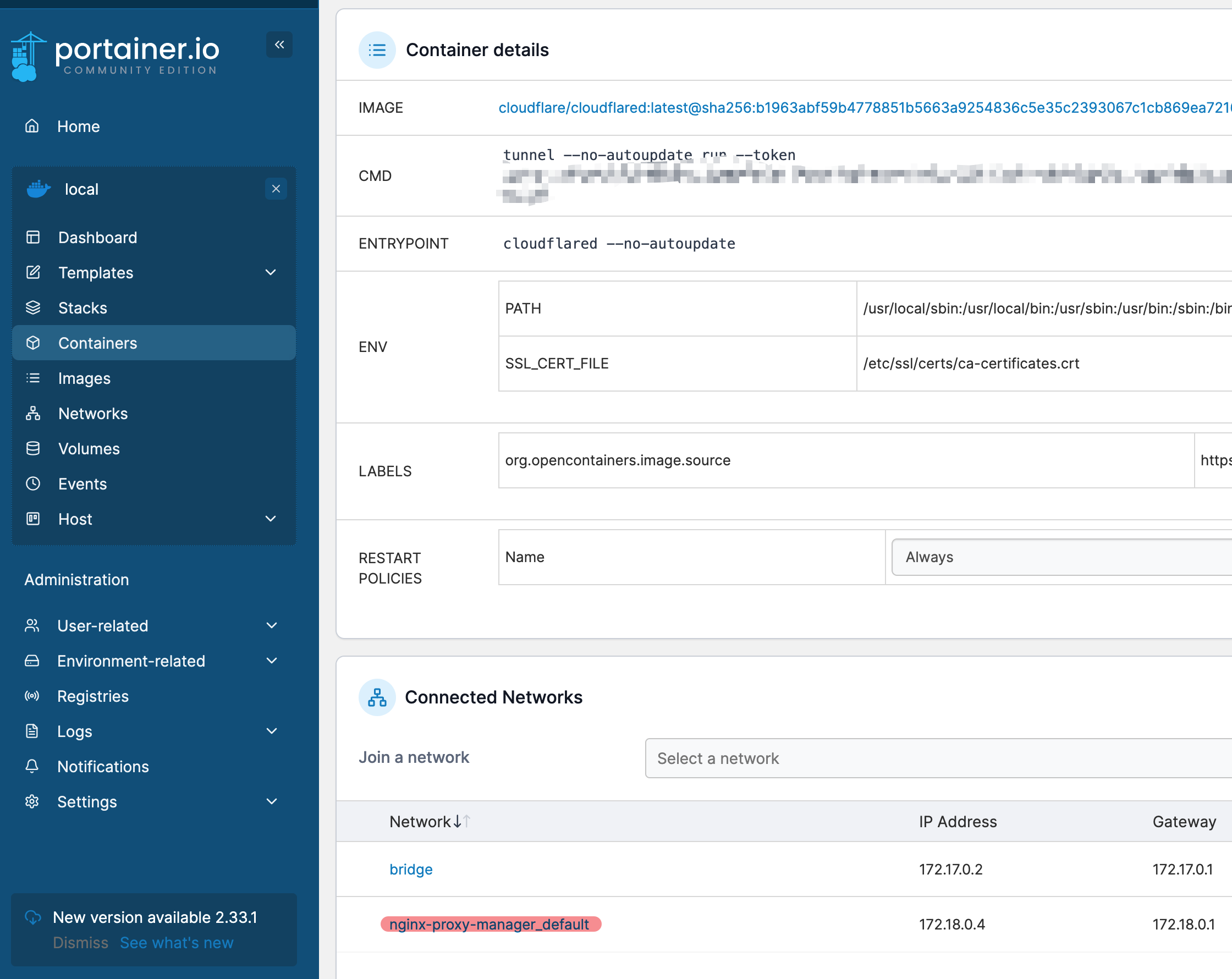The width and height of the screenshot is (1232, 979).
Task: Expand the Templates submenu chevron
Action: [271, 272]
